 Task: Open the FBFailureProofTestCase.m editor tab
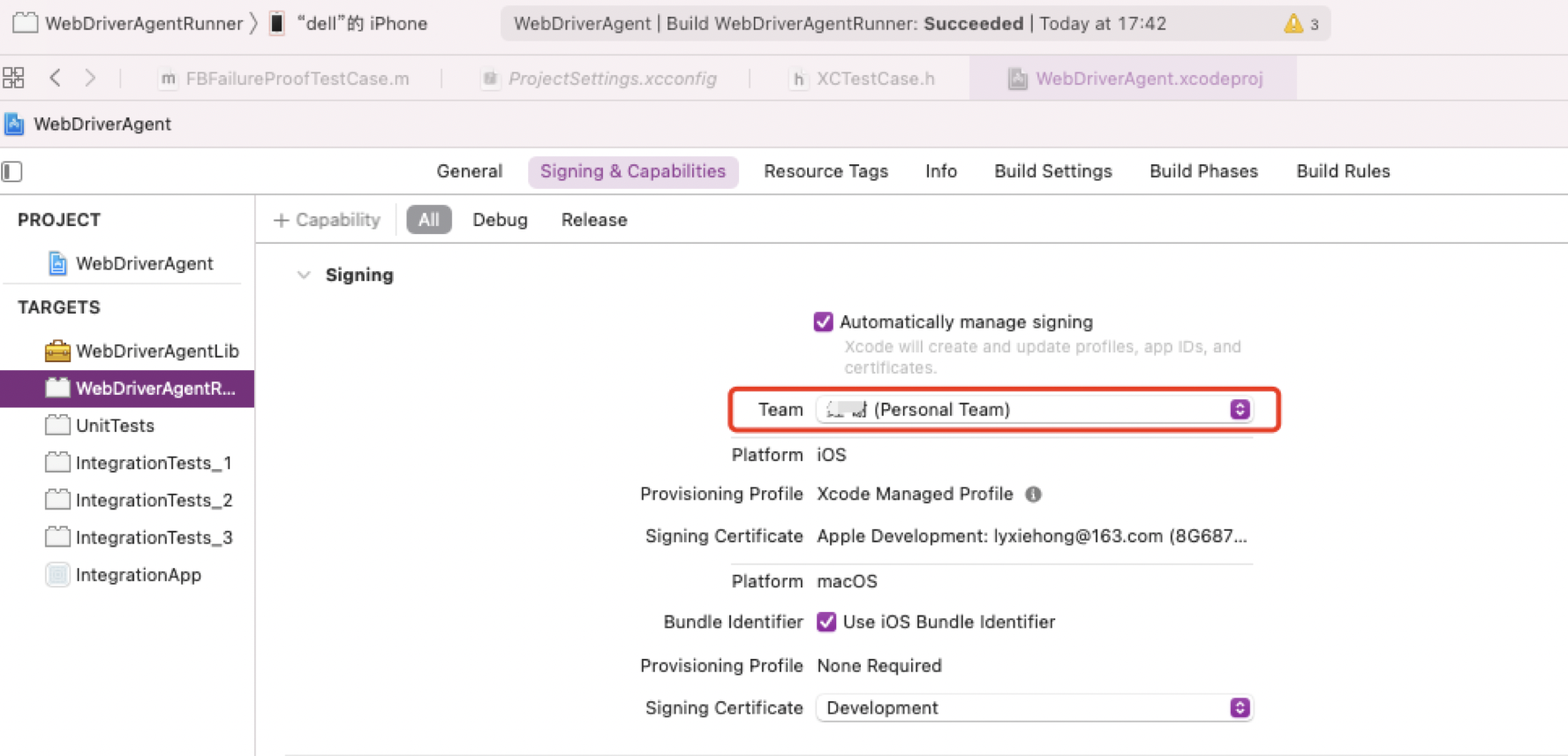point(283,79)
